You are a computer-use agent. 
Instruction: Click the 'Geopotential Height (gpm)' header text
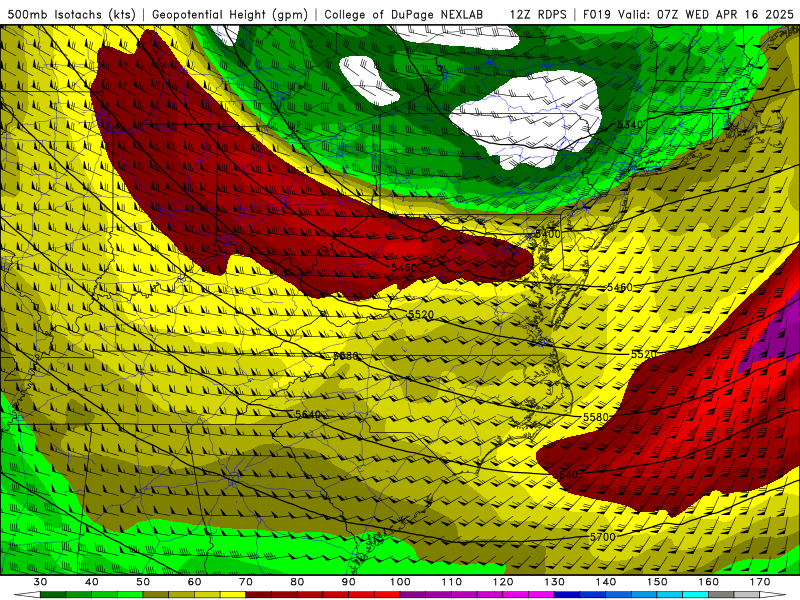pyautogui.click(x=230, y=14)
